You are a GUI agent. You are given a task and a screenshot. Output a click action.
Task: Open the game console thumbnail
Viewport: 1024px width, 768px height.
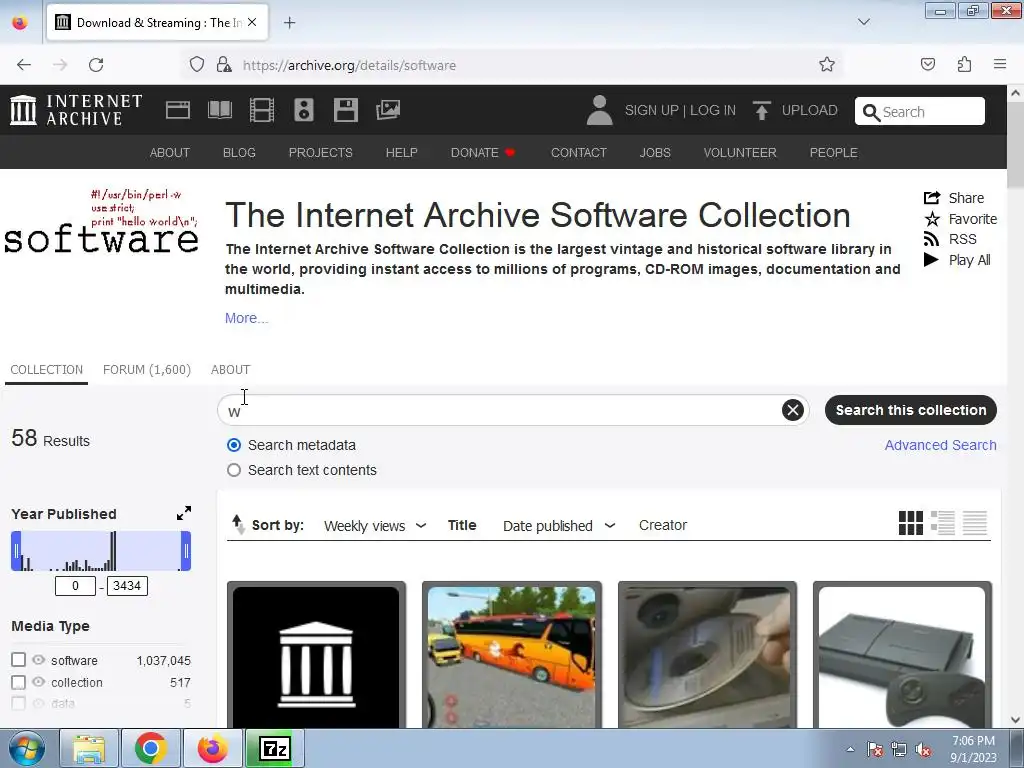(x=902, y=656)
